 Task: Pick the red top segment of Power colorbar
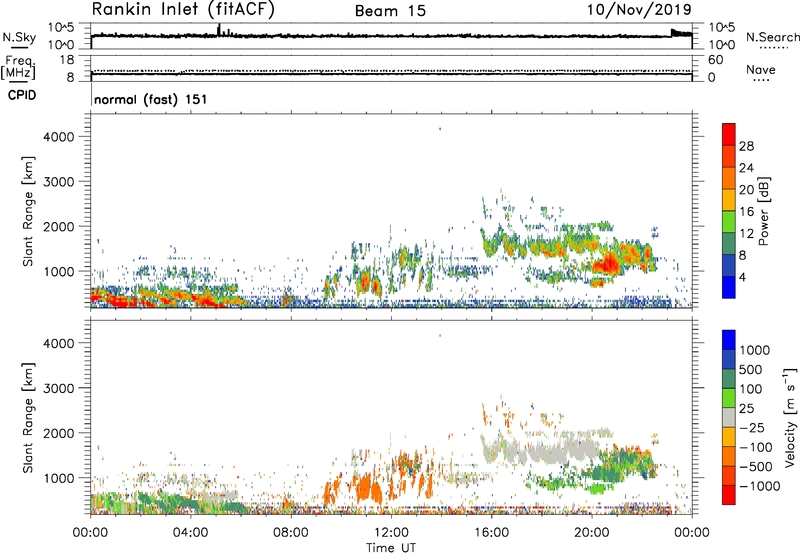729,135
